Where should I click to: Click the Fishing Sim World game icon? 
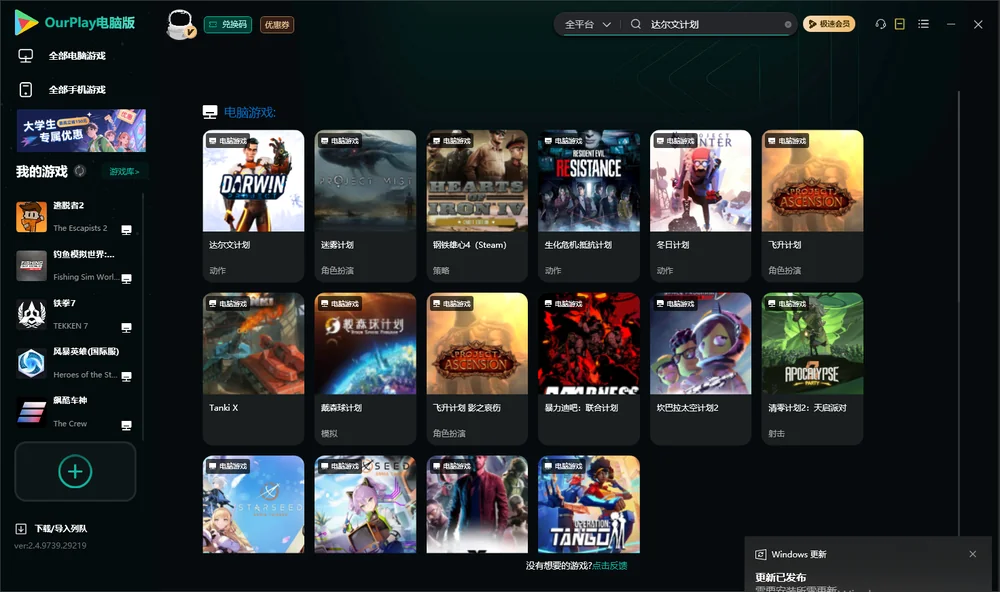31,266
